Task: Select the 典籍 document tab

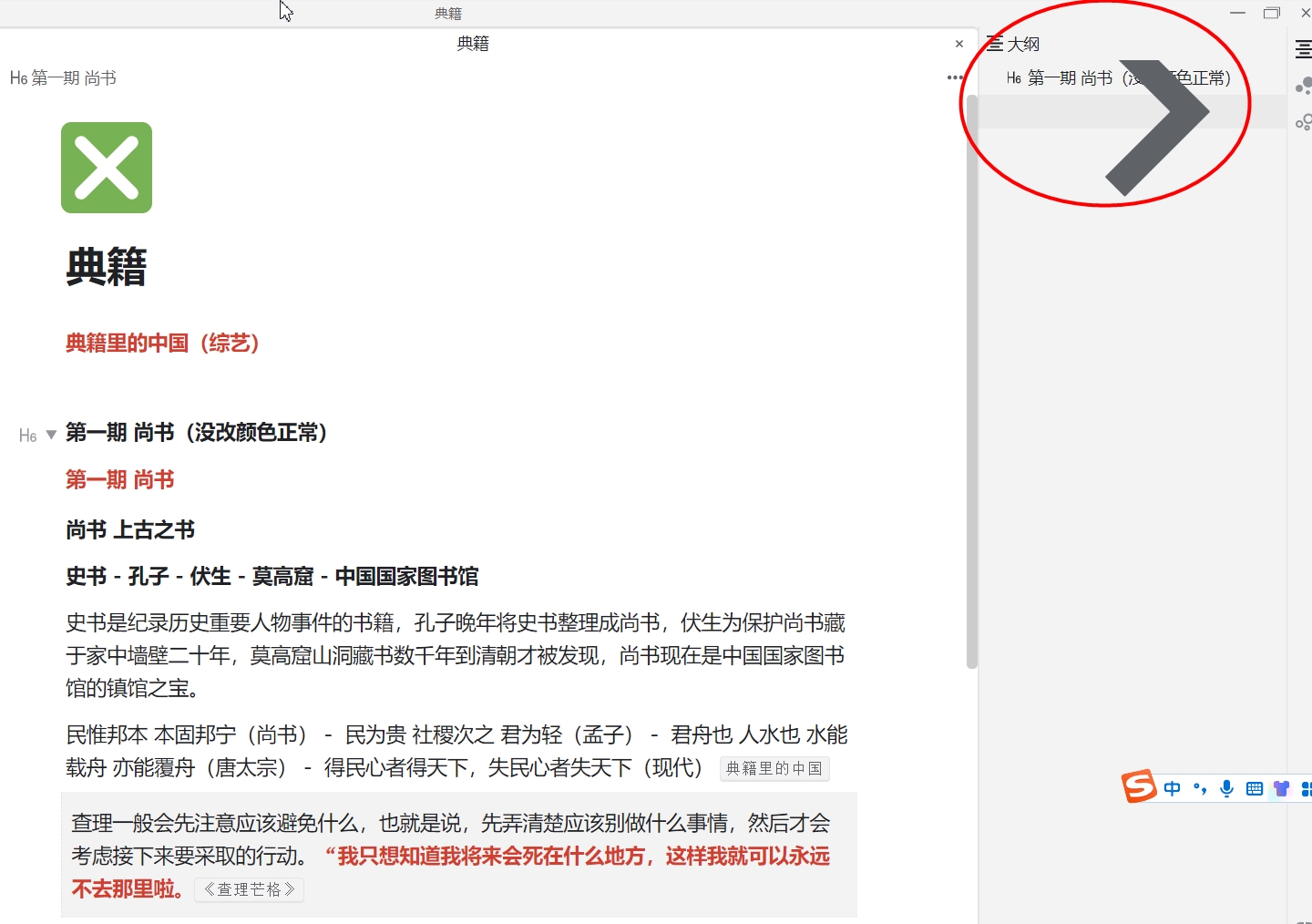Action: click(x=473, y=44)
